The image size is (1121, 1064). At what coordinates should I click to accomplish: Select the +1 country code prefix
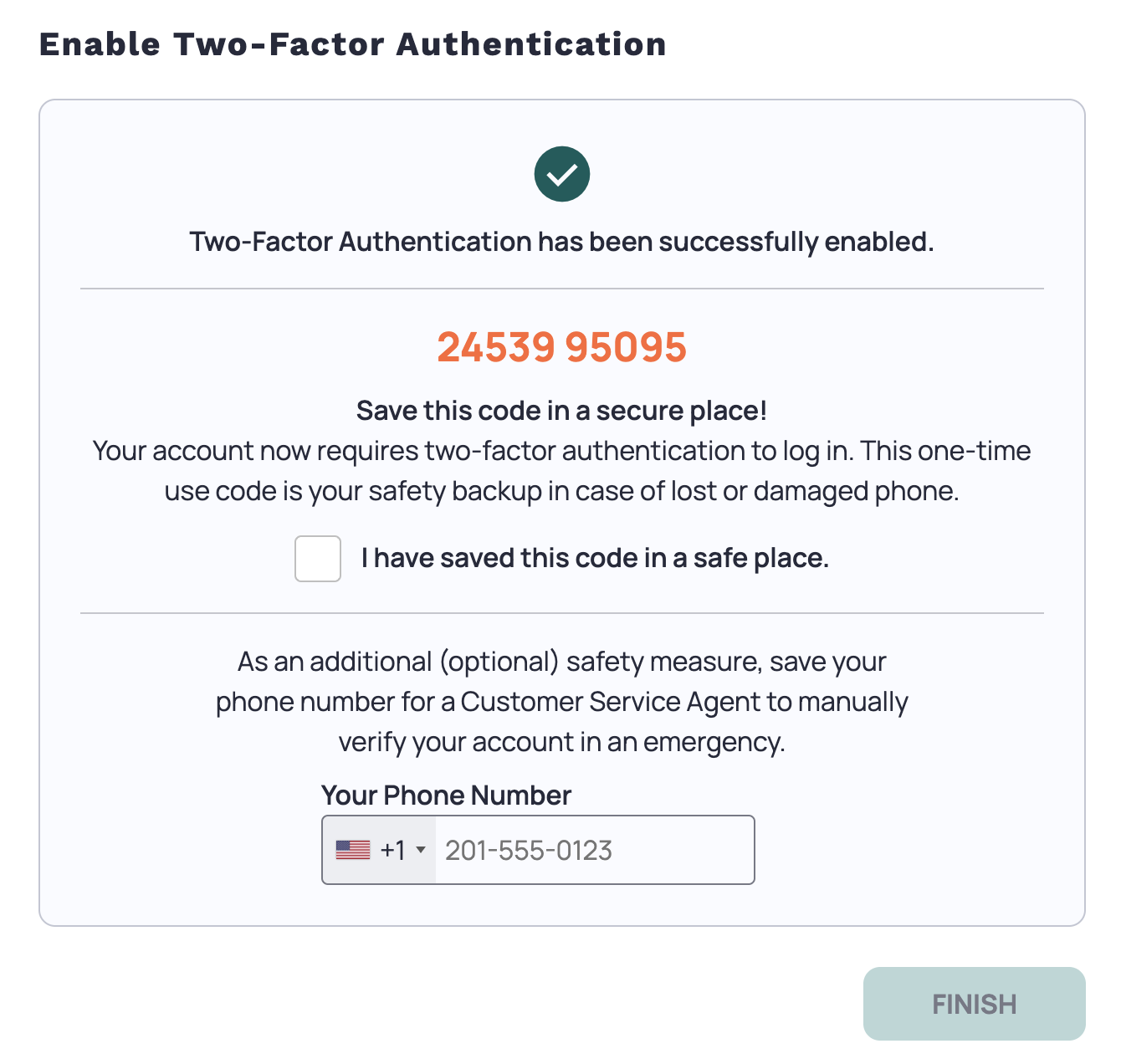(392, 850)
